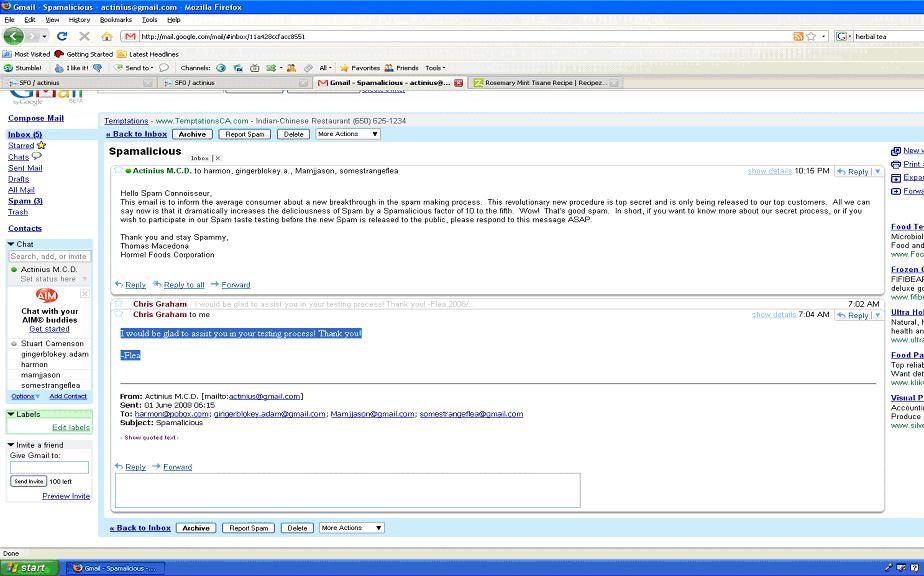Click the Send Invite button

coord(28,481)
